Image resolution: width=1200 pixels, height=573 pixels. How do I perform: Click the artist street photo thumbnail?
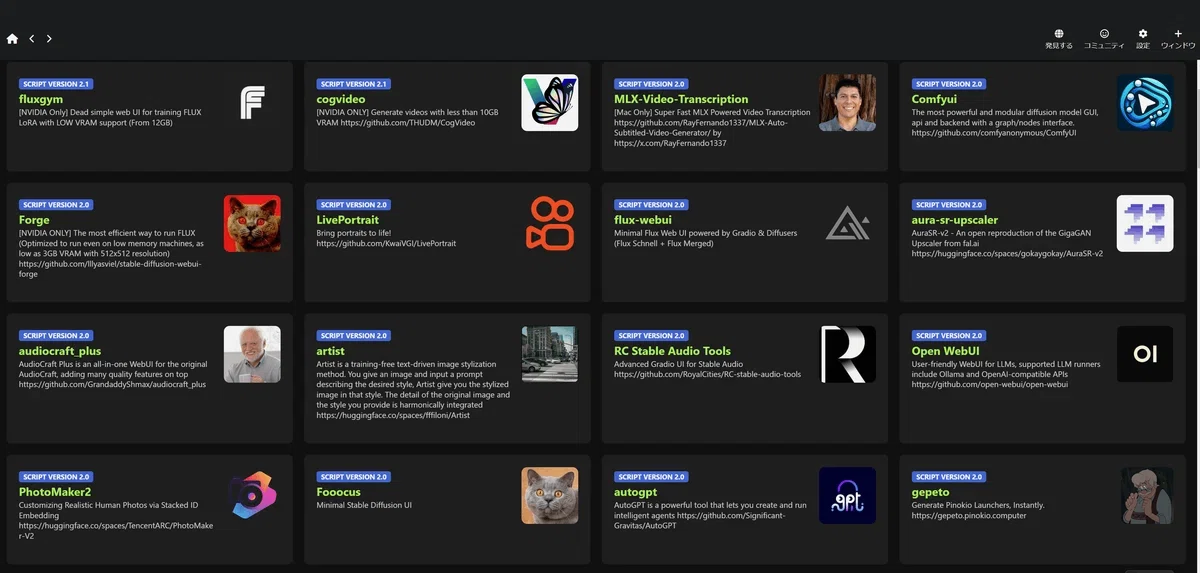pyautogui.click(x=550, y=354)
